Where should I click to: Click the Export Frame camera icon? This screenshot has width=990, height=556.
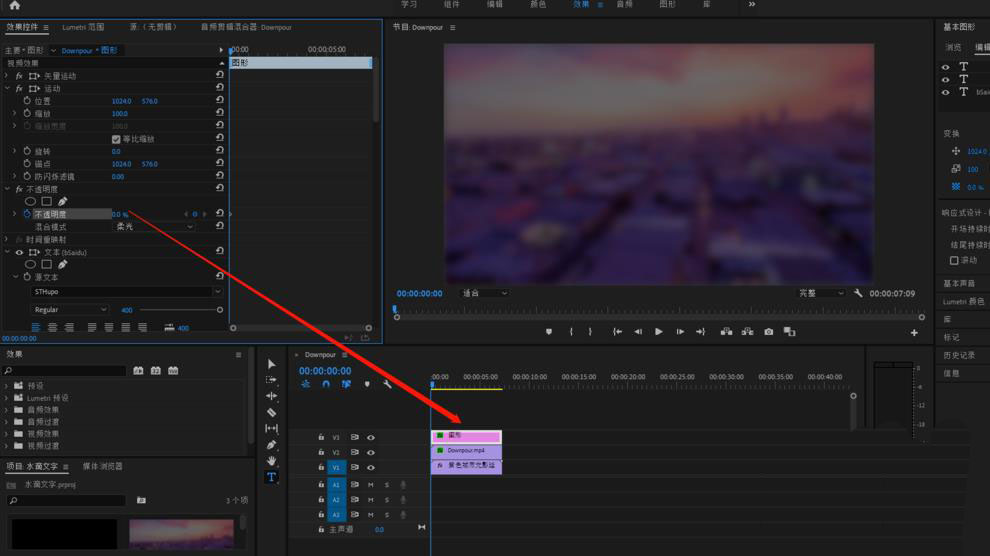[x=768, y=332]
